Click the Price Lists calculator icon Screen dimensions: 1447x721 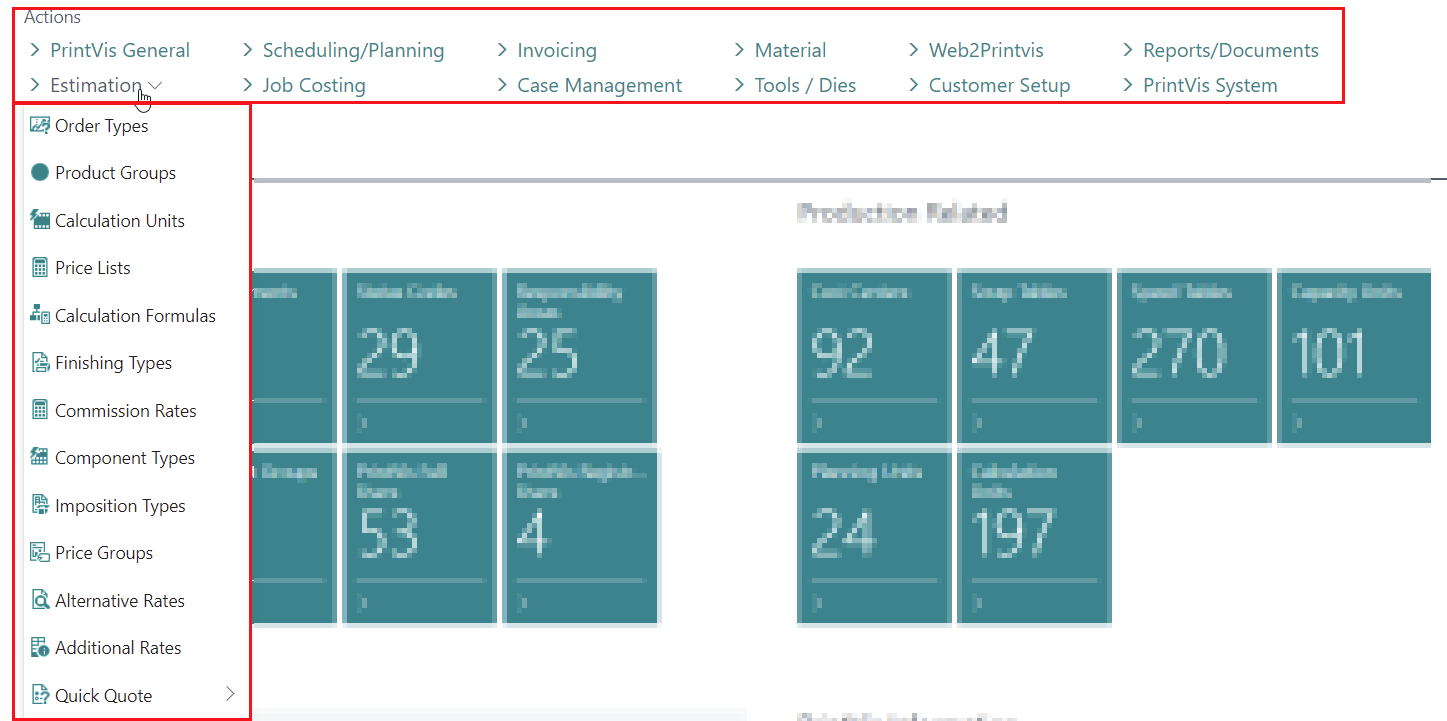coord(40,267)
